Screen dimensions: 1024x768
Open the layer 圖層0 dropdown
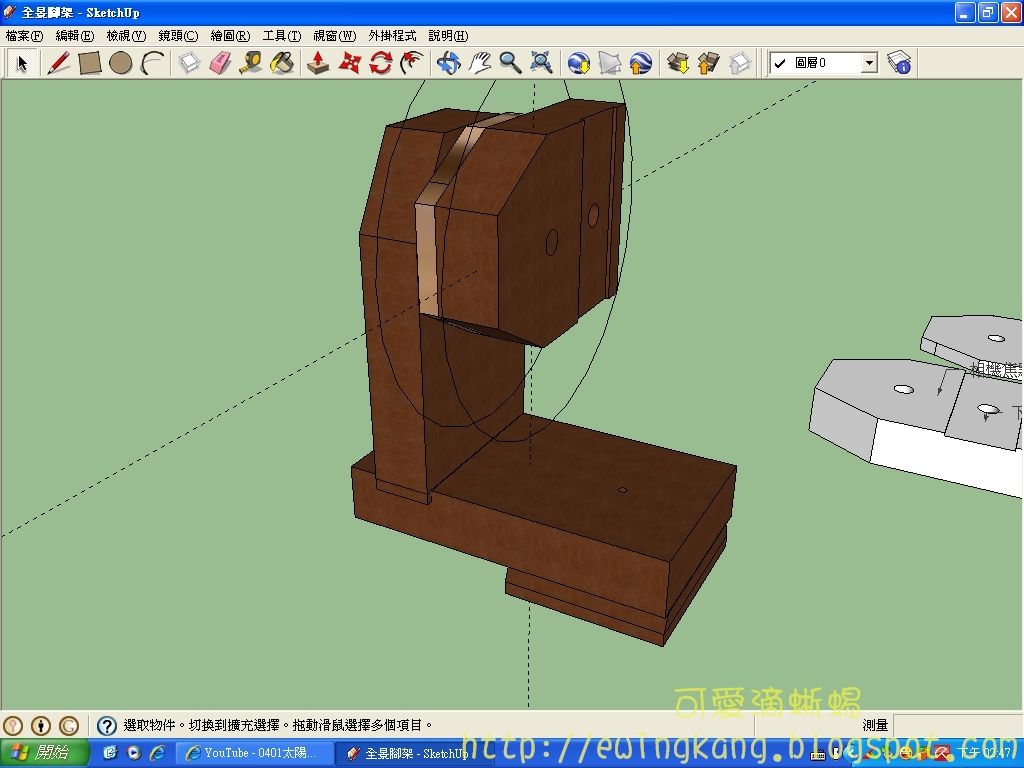click(869, 63)
